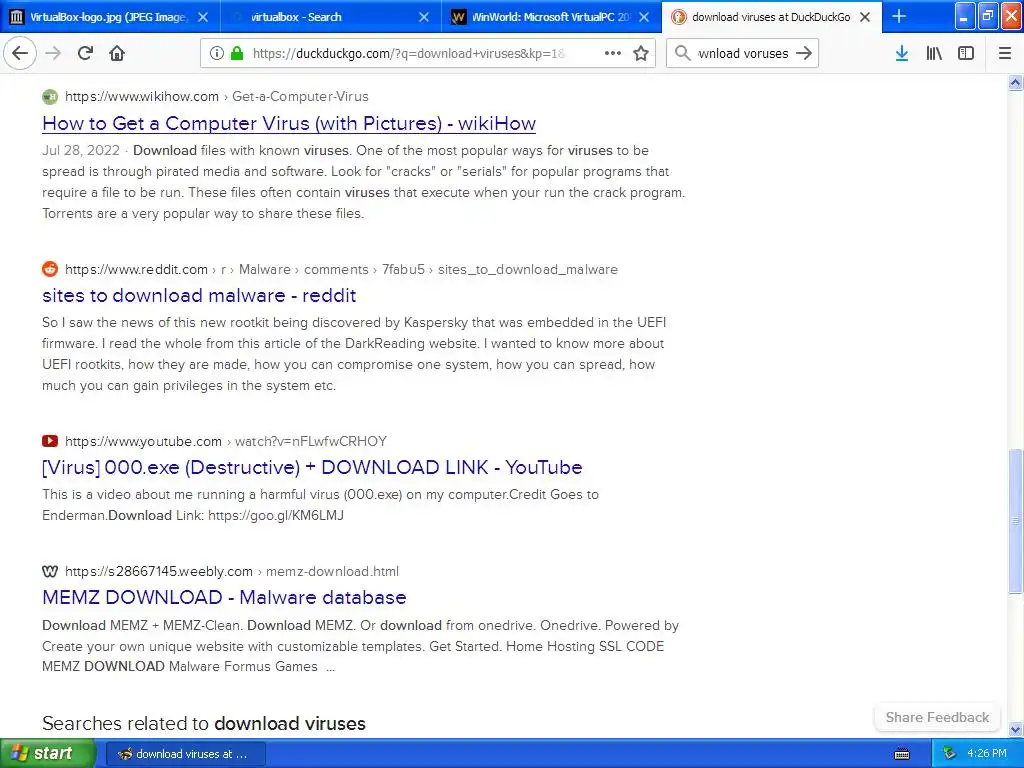Click the network tray icon
The image size is (1024, 768).
tap(949, 754)
